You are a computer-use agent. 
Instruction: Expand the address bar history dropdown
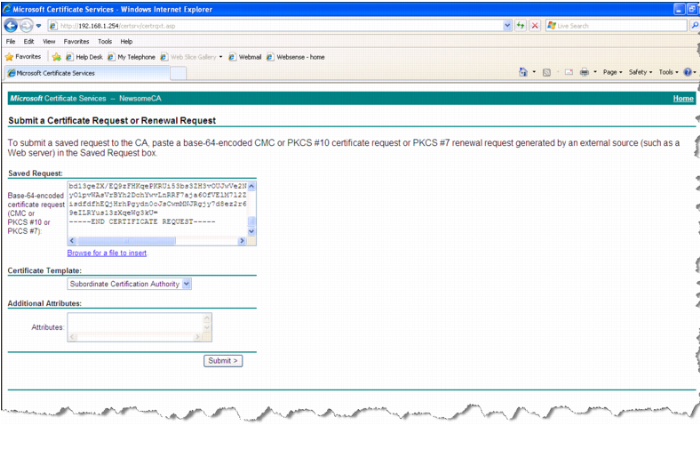(x=507, y=26)
